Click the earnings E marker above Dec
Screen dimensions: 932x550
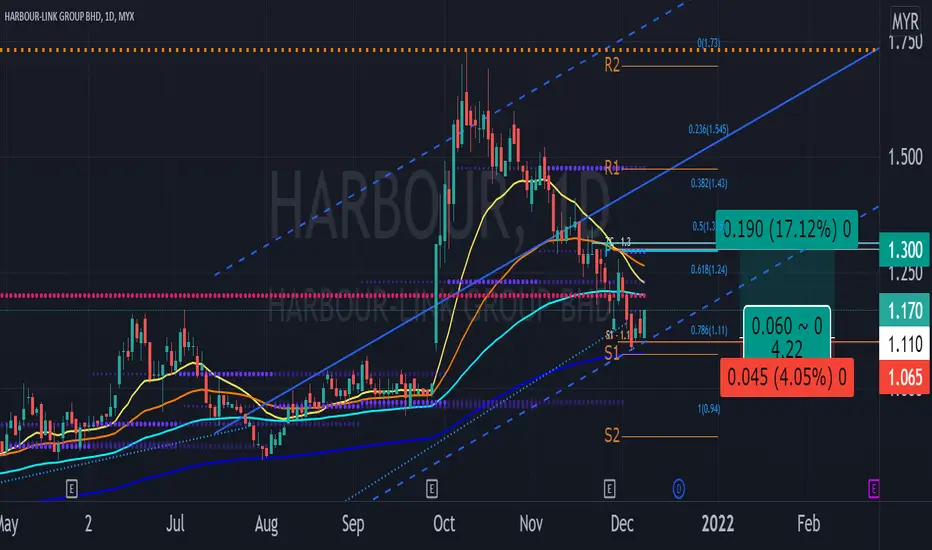609,489
